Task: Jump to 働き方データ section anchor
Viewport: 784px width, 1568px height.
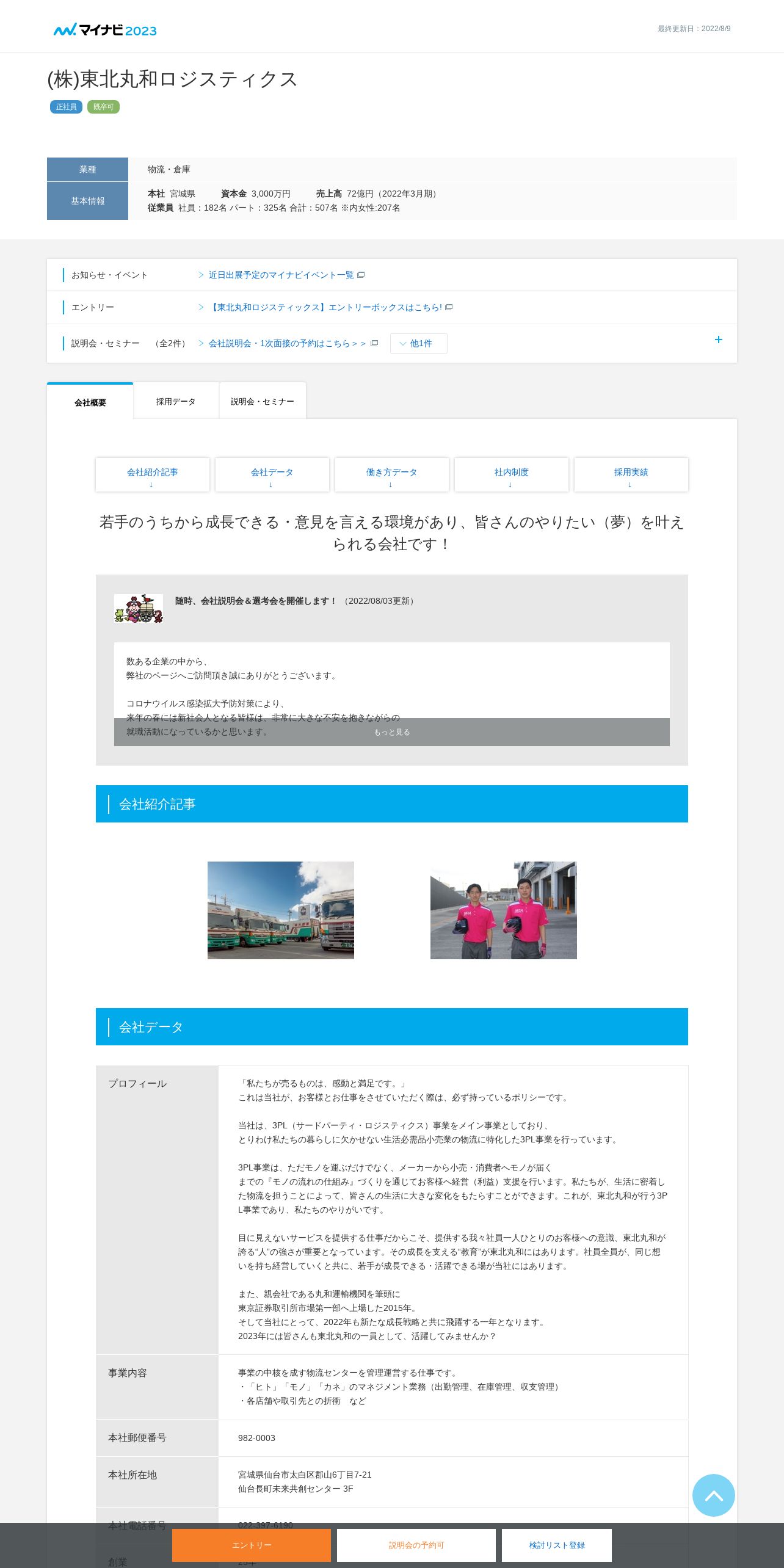Action: pyautogui.click(x=392, y=475)
